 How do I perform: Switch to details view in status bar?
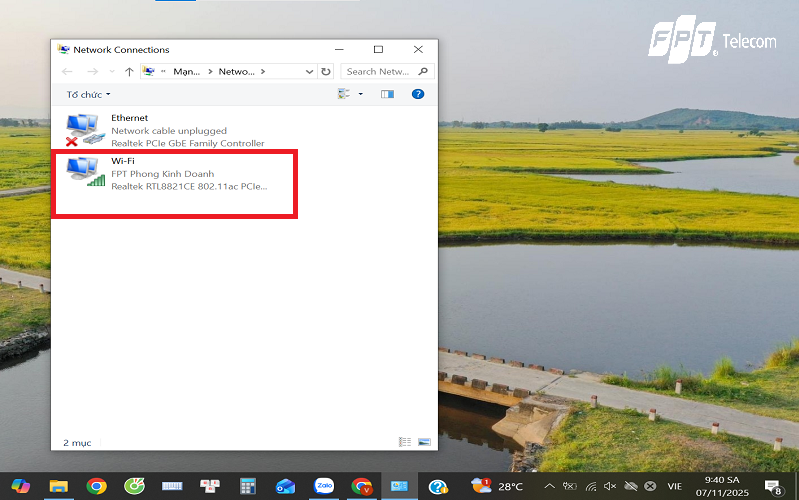point(405,442)
